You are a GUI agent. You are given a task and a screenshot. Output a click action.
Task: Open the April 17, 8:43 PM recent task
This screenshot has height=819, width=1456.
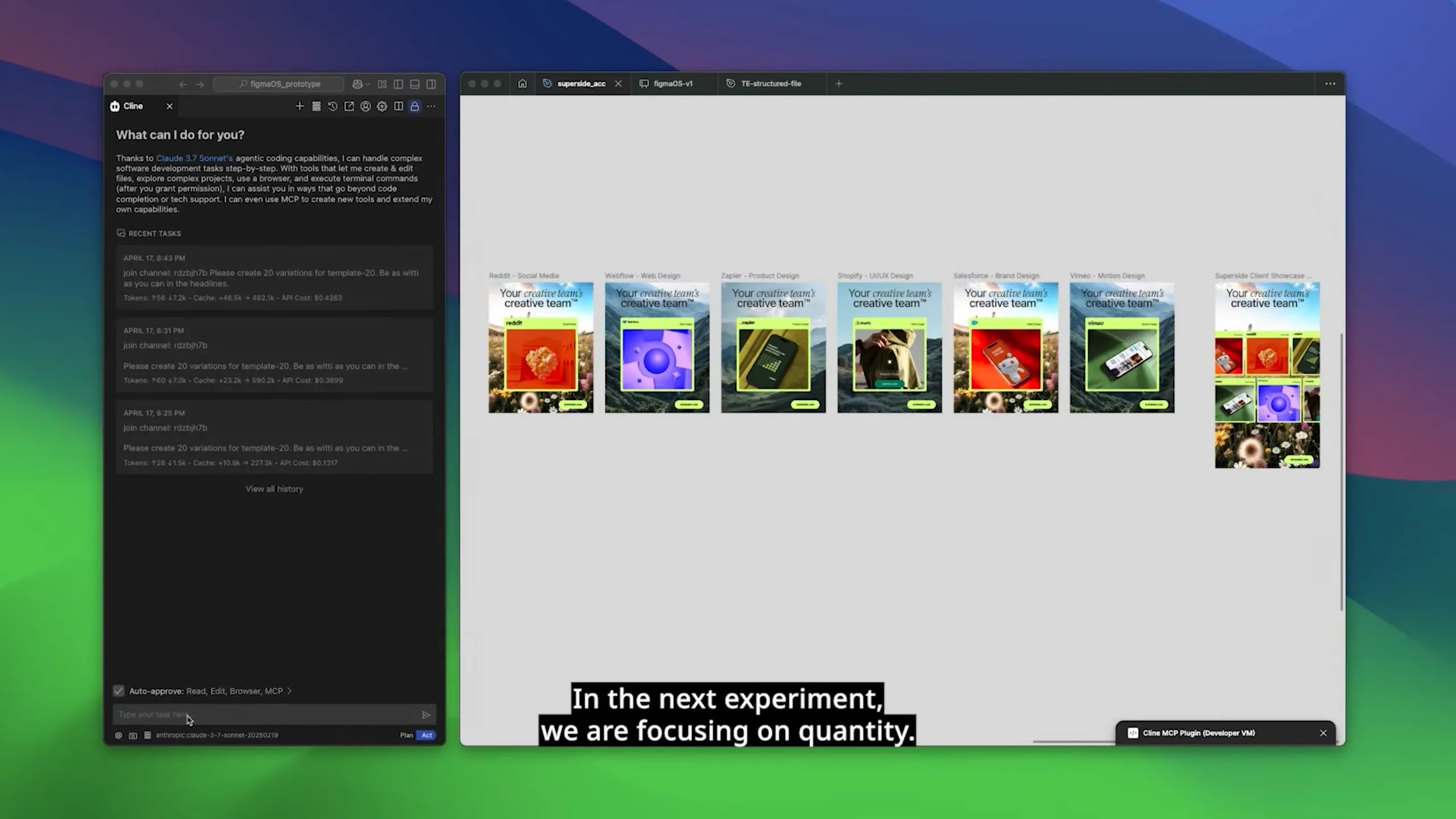tap(274, 278)
